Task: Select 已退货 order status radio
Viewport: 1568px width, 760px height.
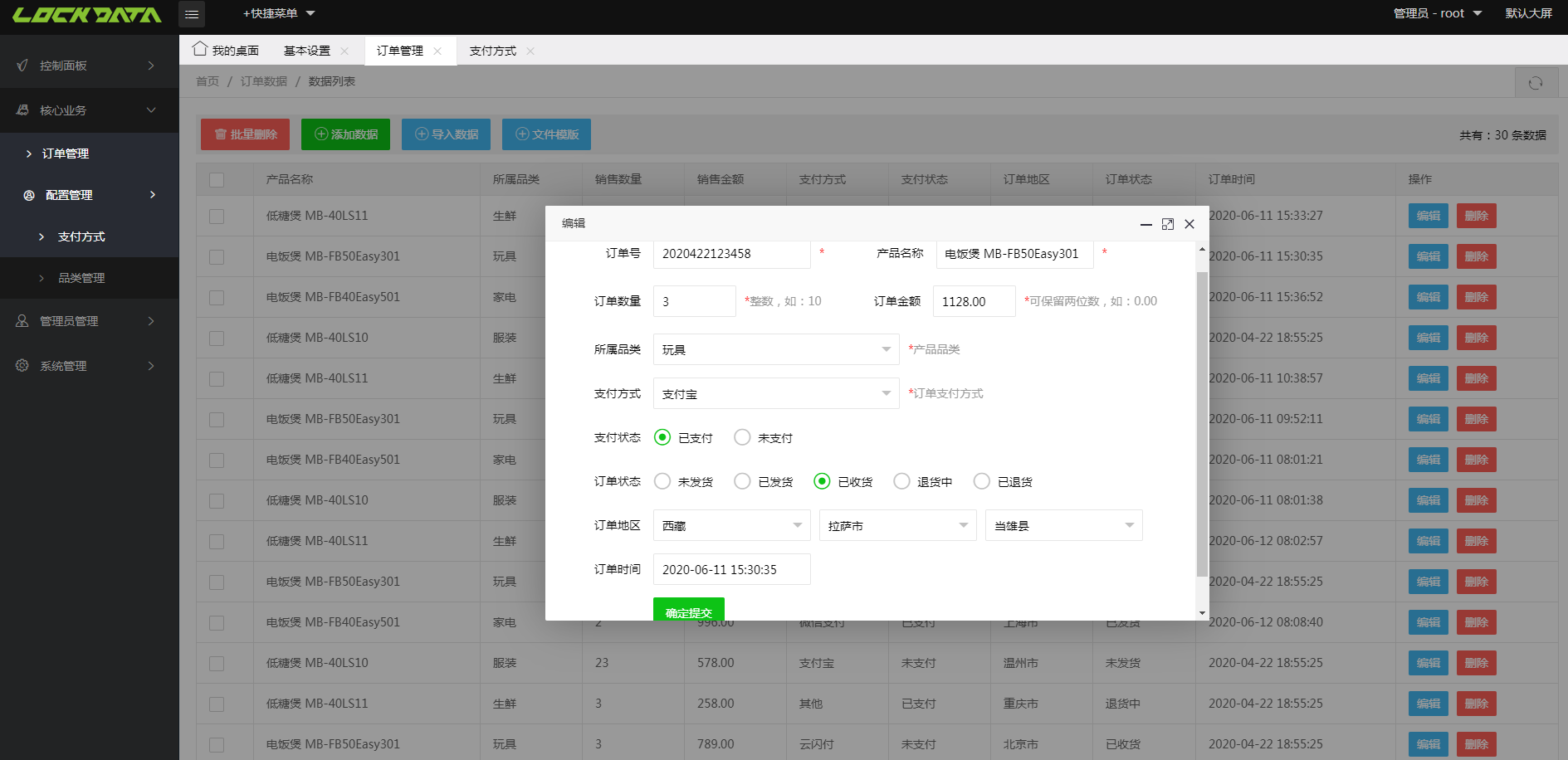Action: [982, 481]
